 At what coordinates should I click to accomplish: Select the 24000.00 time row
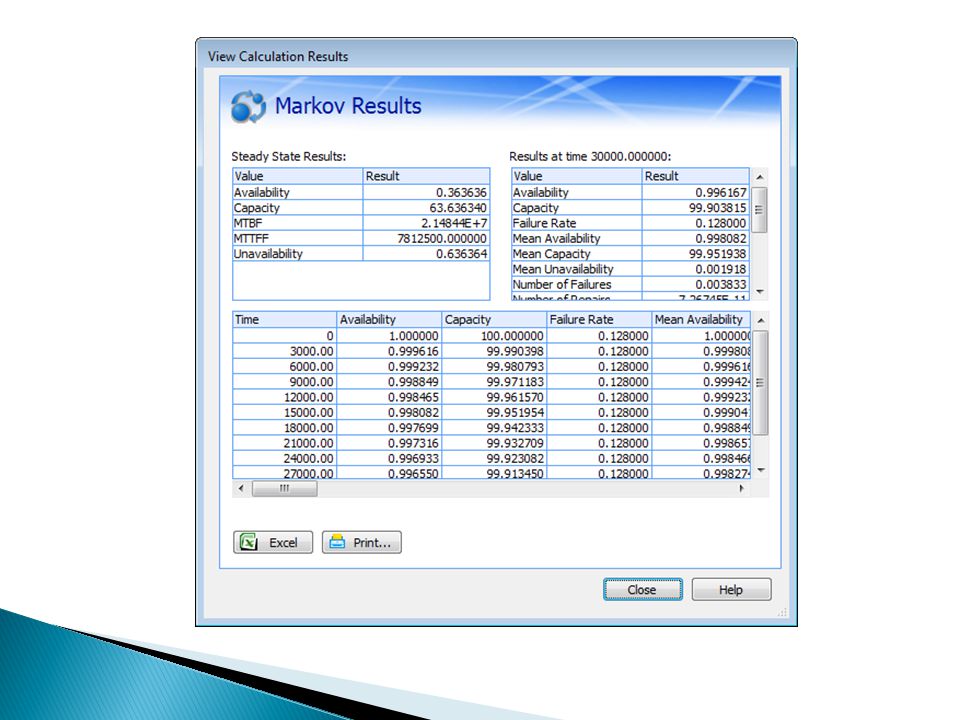(492, 458)
